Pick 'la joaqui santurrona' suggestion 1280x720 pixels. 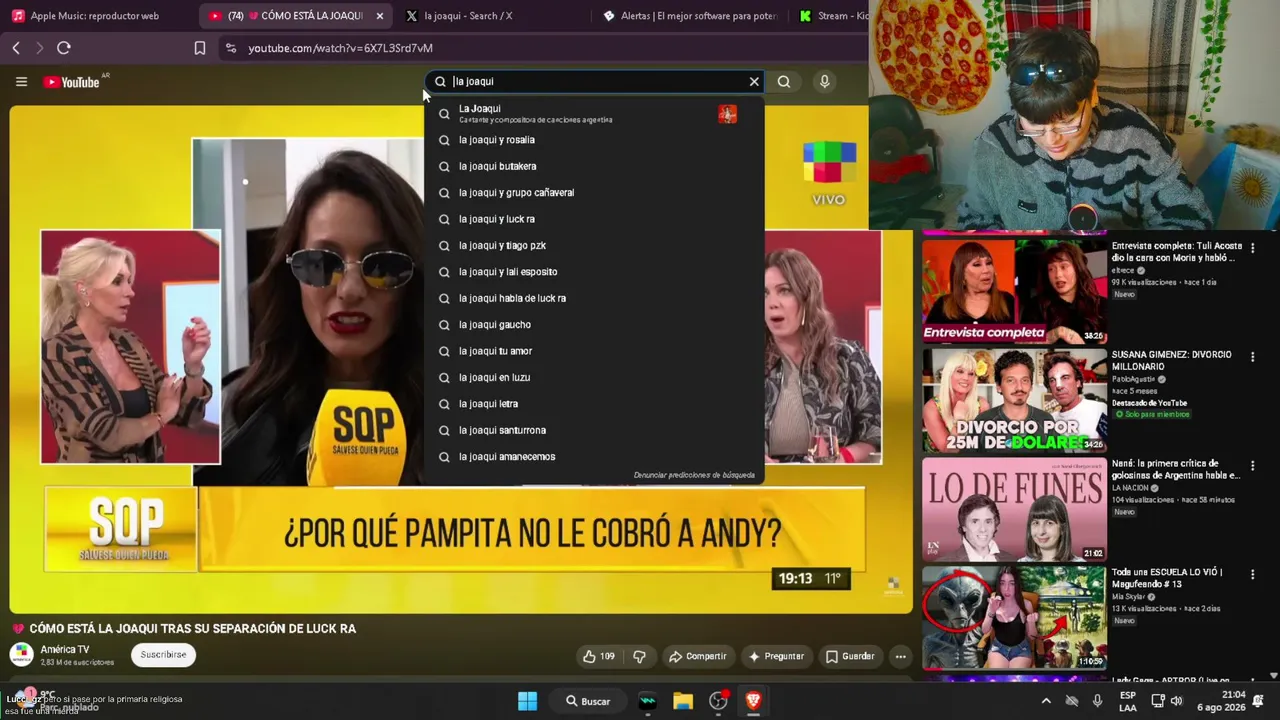coord(595,430)
